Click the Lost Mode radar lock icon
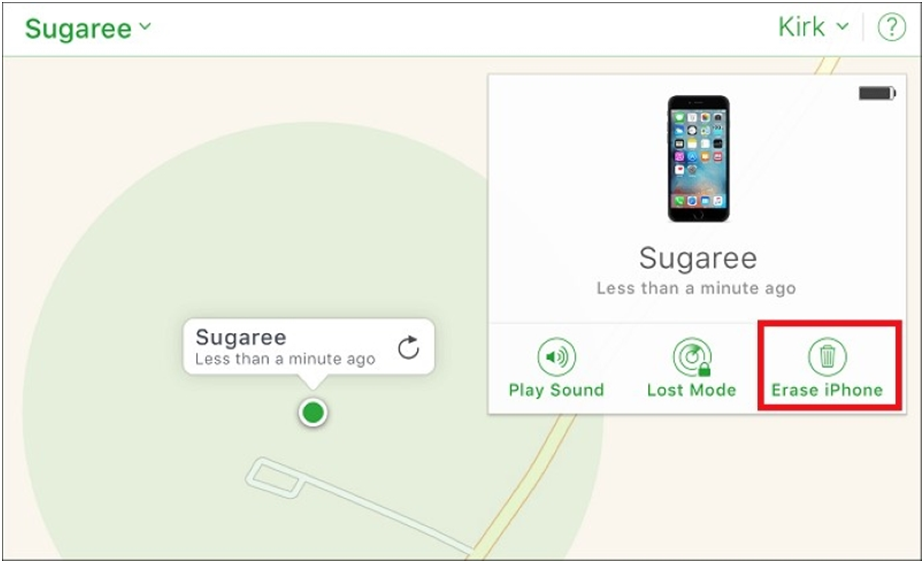The width and height of the screenshot is (924, 563). coord(692,357)
